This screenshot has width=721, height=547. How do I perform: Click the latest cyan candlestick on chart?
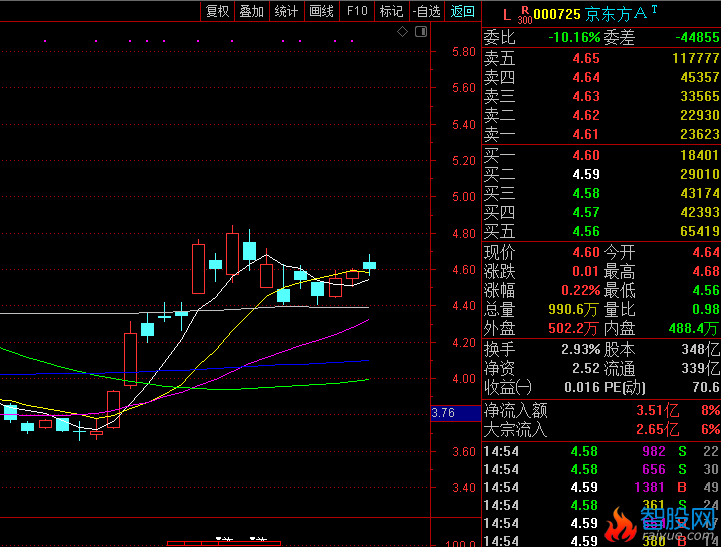369,265
